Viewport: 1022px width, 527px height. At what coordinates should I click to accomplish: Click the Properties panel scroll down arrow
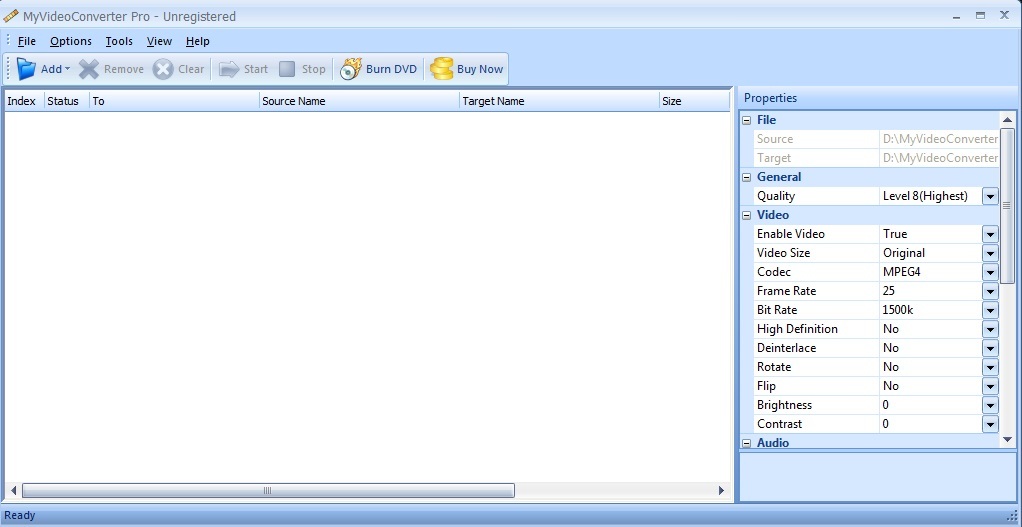(x=1007, y=440)
